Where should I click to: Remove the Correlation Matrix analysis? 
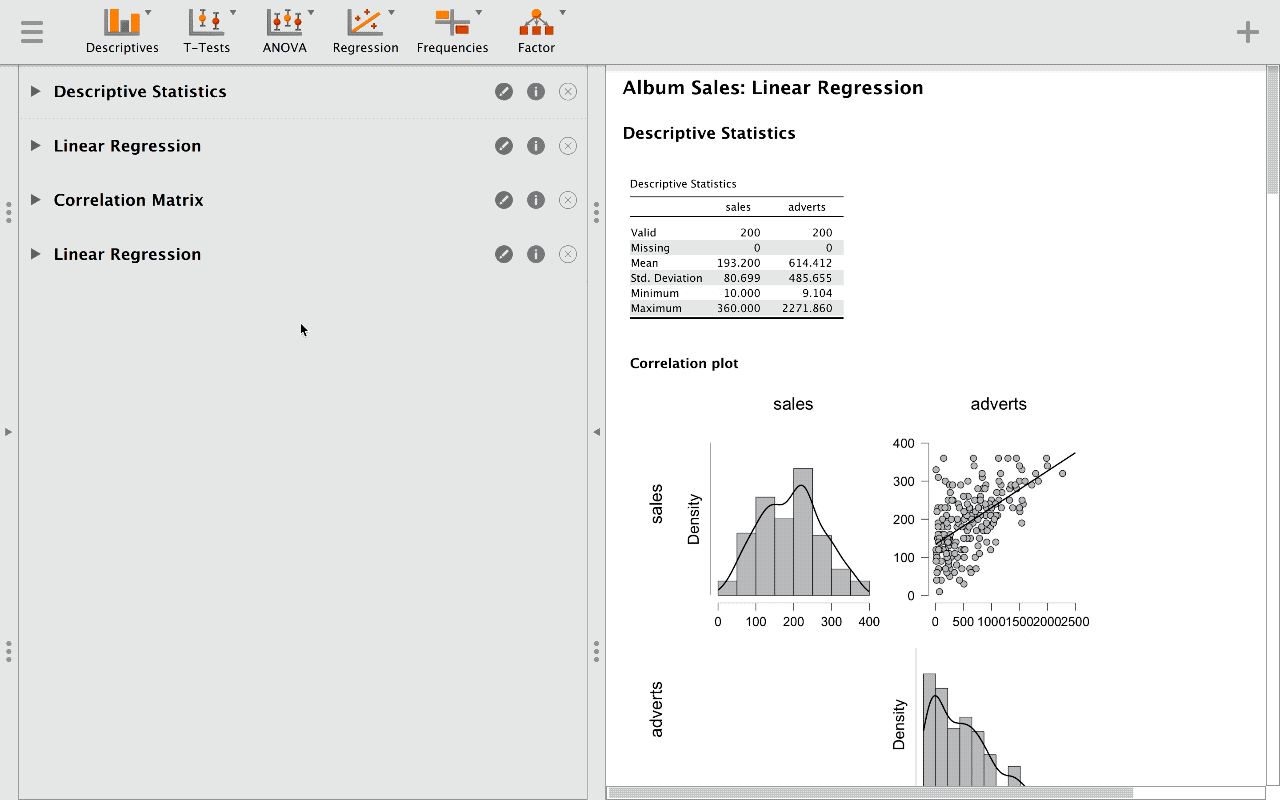[567, 199]
